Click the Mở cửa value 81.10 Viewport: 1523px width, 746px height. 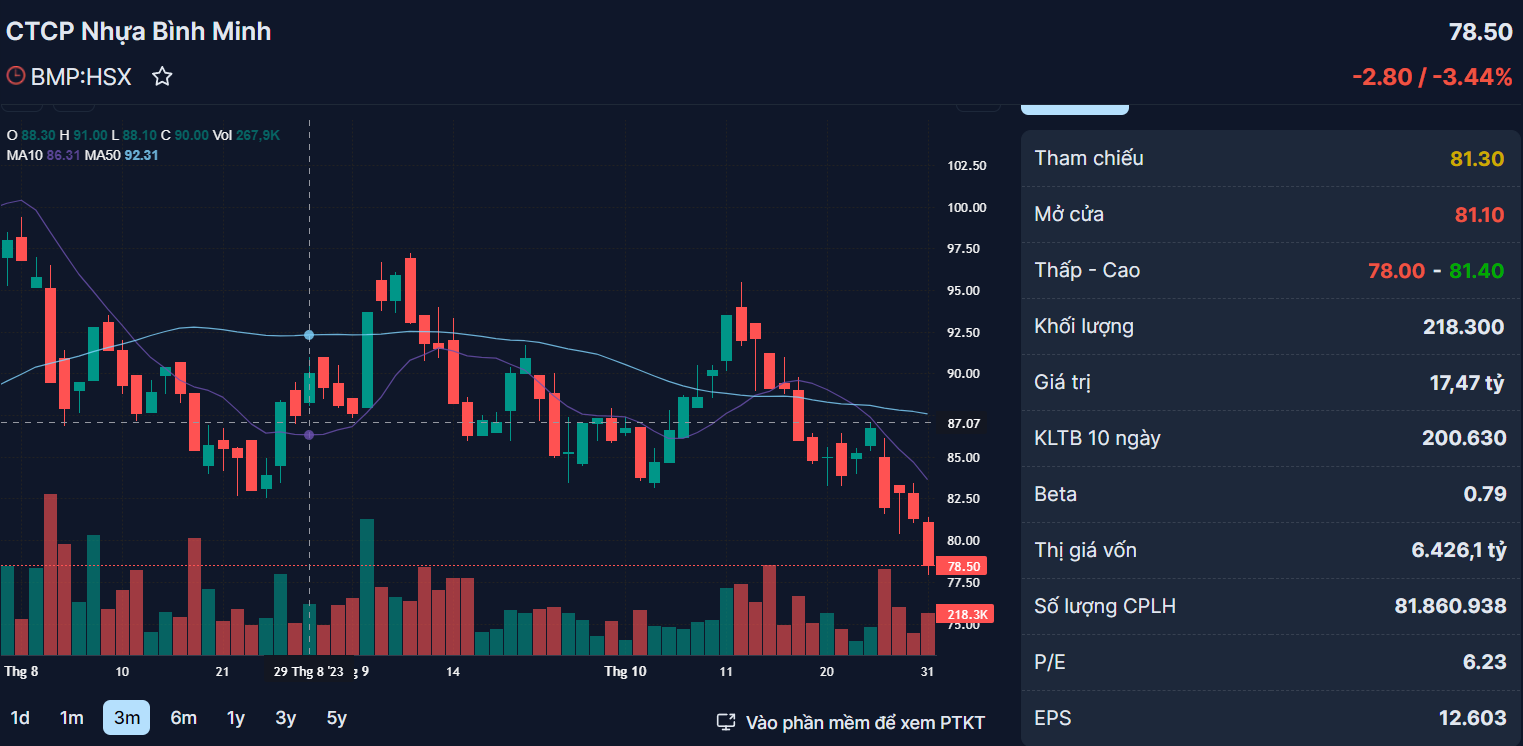pyautogui.click(x=1479, y=214)
